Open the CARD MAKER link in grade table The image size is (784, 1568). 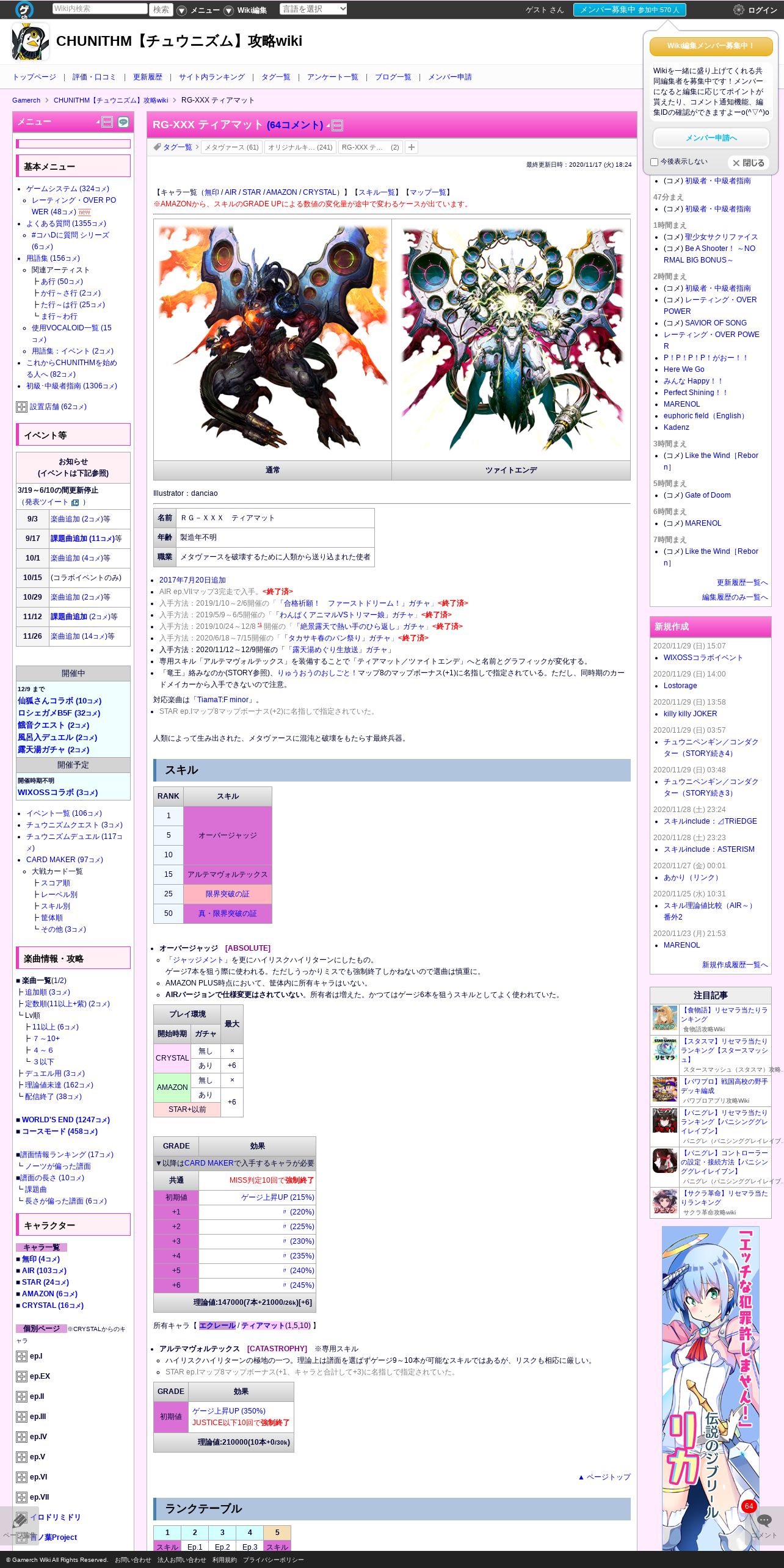point(209,1163)
